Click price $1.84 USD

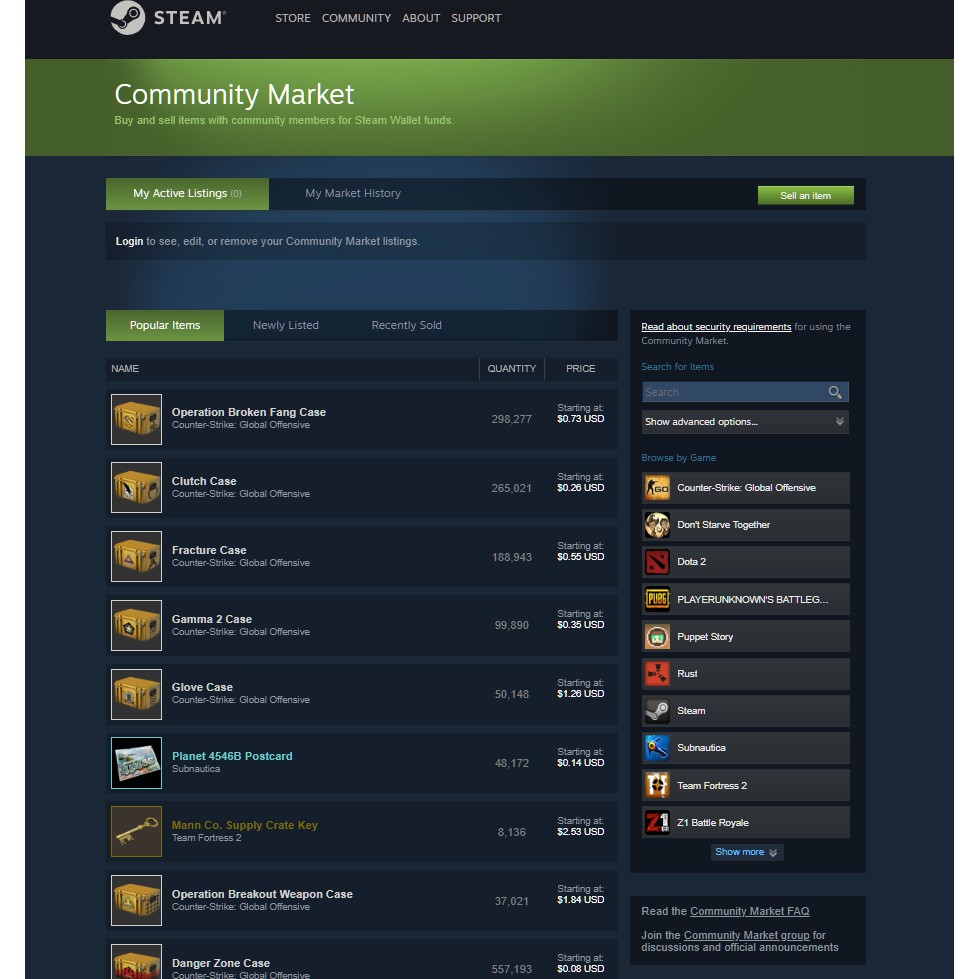tap(581, 900)
